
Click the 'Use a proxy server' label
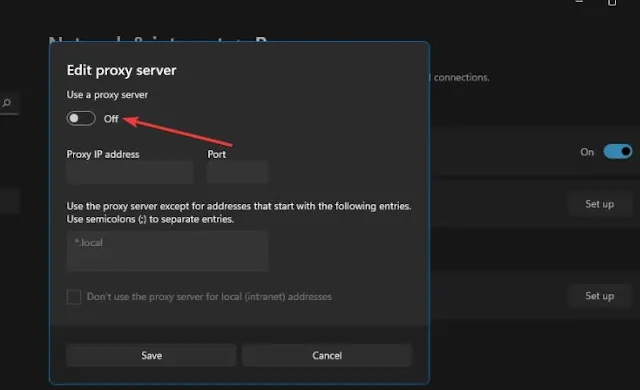coord(107,95)
